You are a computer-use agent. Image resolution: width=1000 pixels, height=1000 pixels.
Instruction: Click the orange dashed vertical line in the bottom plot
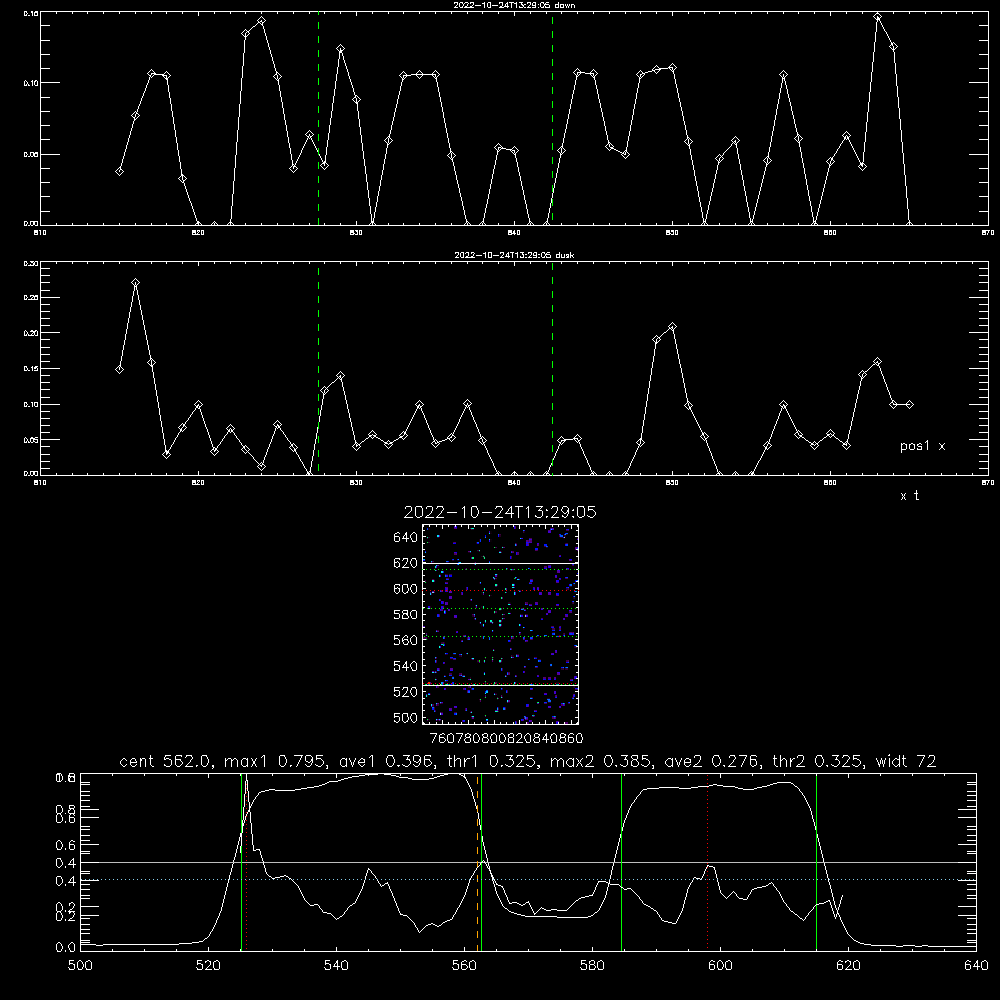coord(477,862)
